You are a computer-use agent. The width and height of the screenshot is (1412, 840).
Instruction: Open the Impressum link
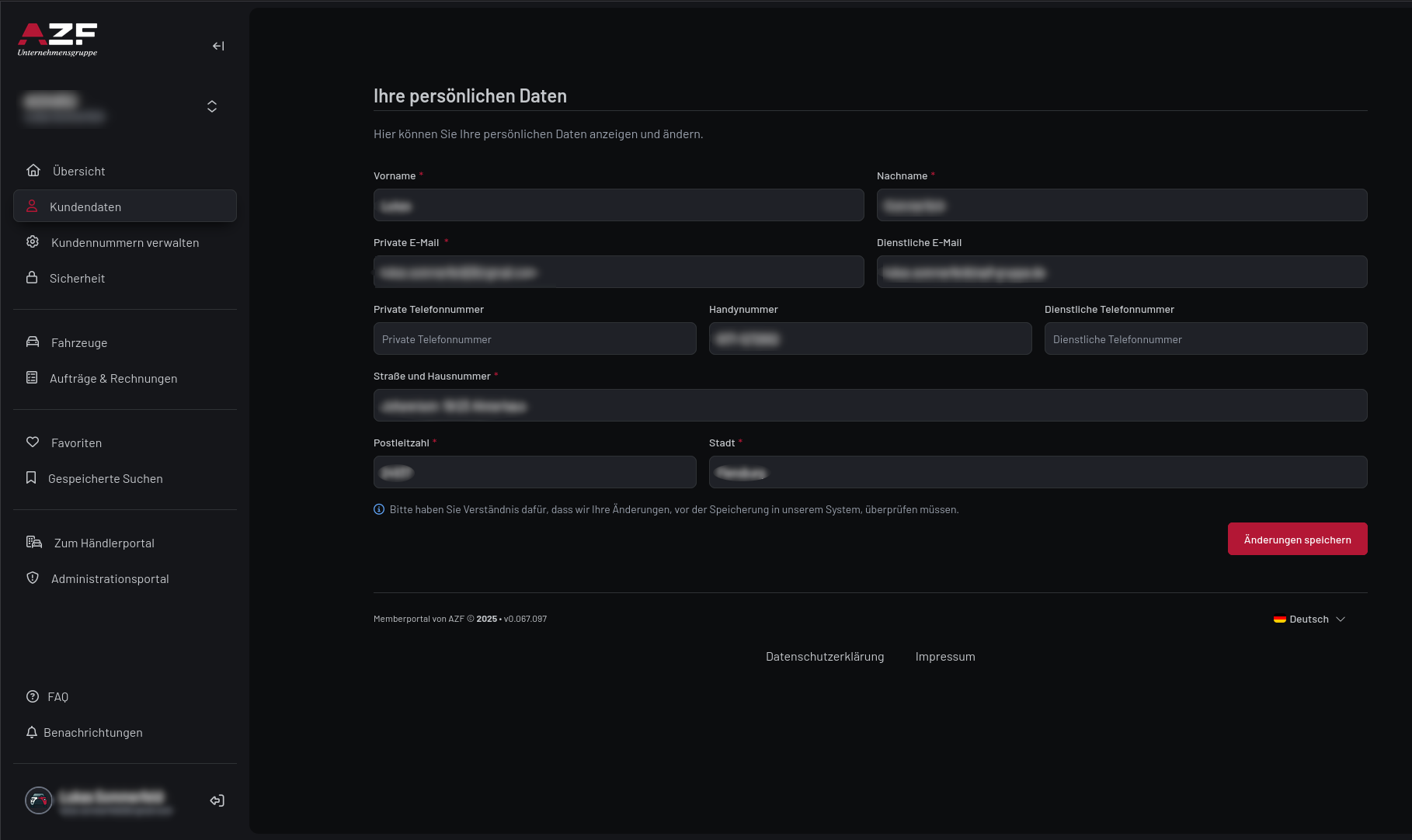[945, 657]
